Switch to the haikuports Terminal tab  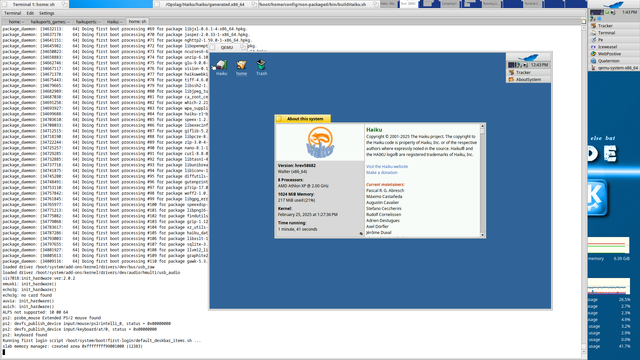click(x=87, y=22)
